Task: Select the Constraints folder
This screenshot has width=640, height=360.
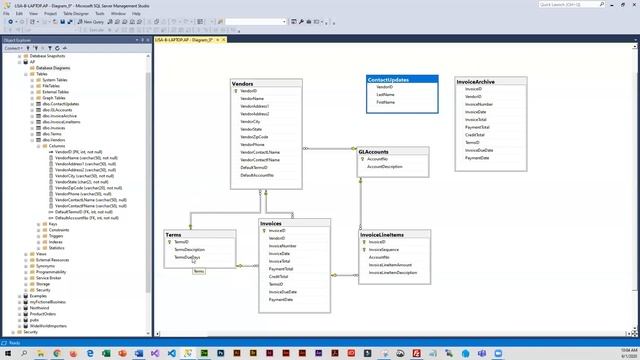Action: (59, 230)
